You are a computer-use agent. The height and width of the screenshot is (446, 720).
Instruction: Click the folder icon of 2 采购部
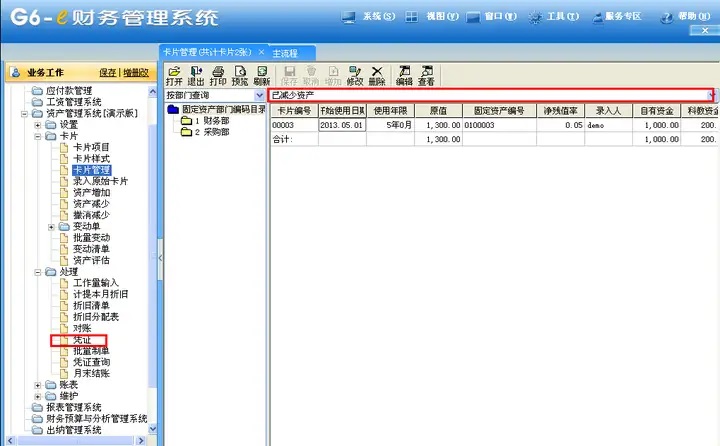point(186,132)
